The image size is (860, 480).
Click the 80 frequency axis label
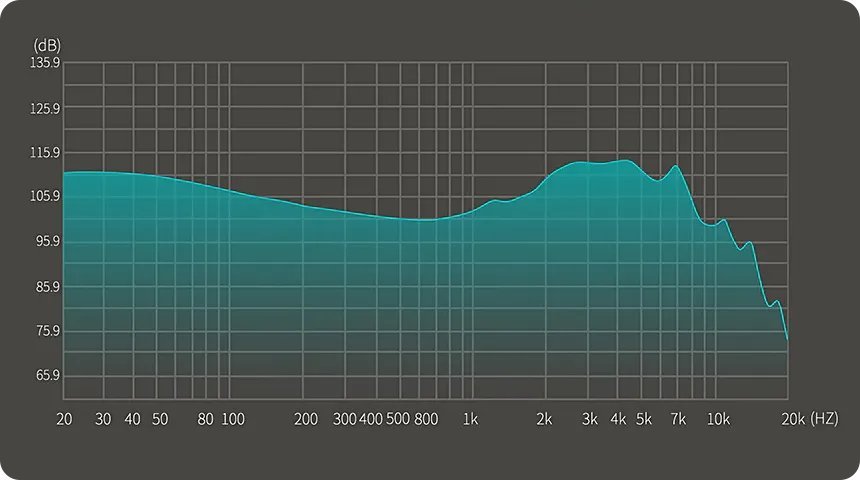pyautogui.click(x=206, y=419)
